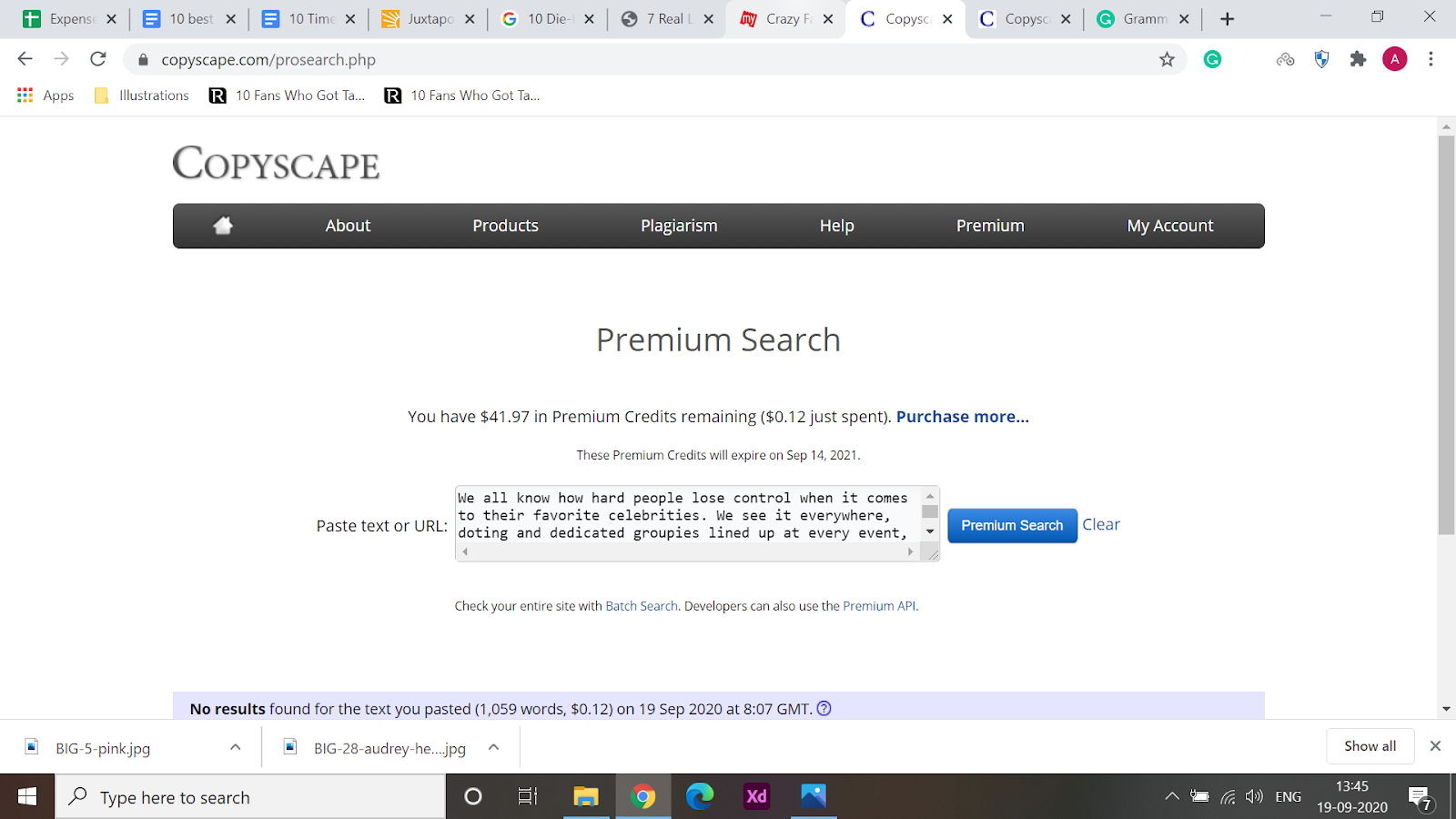Click the Wi-Fi network icon in tray
This screenshot has height=819, width=1456.
pos(1228,797)
